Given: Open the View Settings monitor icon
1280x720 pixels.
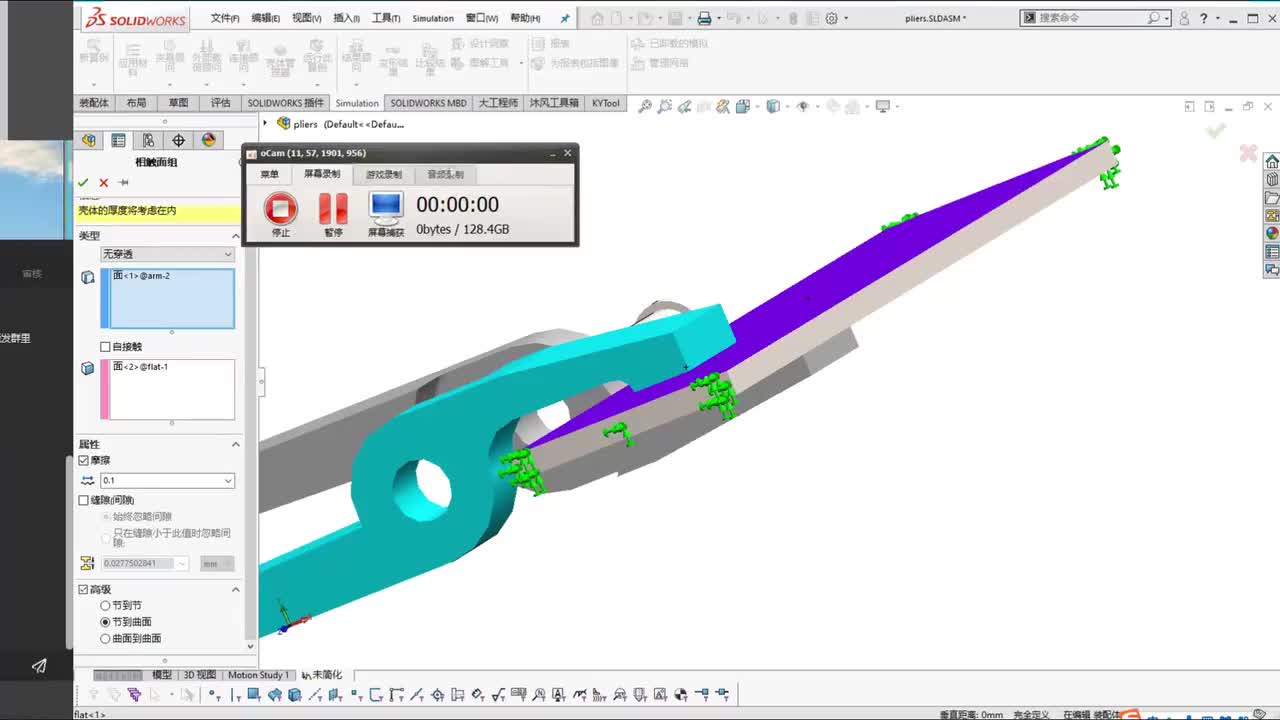Looking at the screenshot, I should click(x=882, y=106).
